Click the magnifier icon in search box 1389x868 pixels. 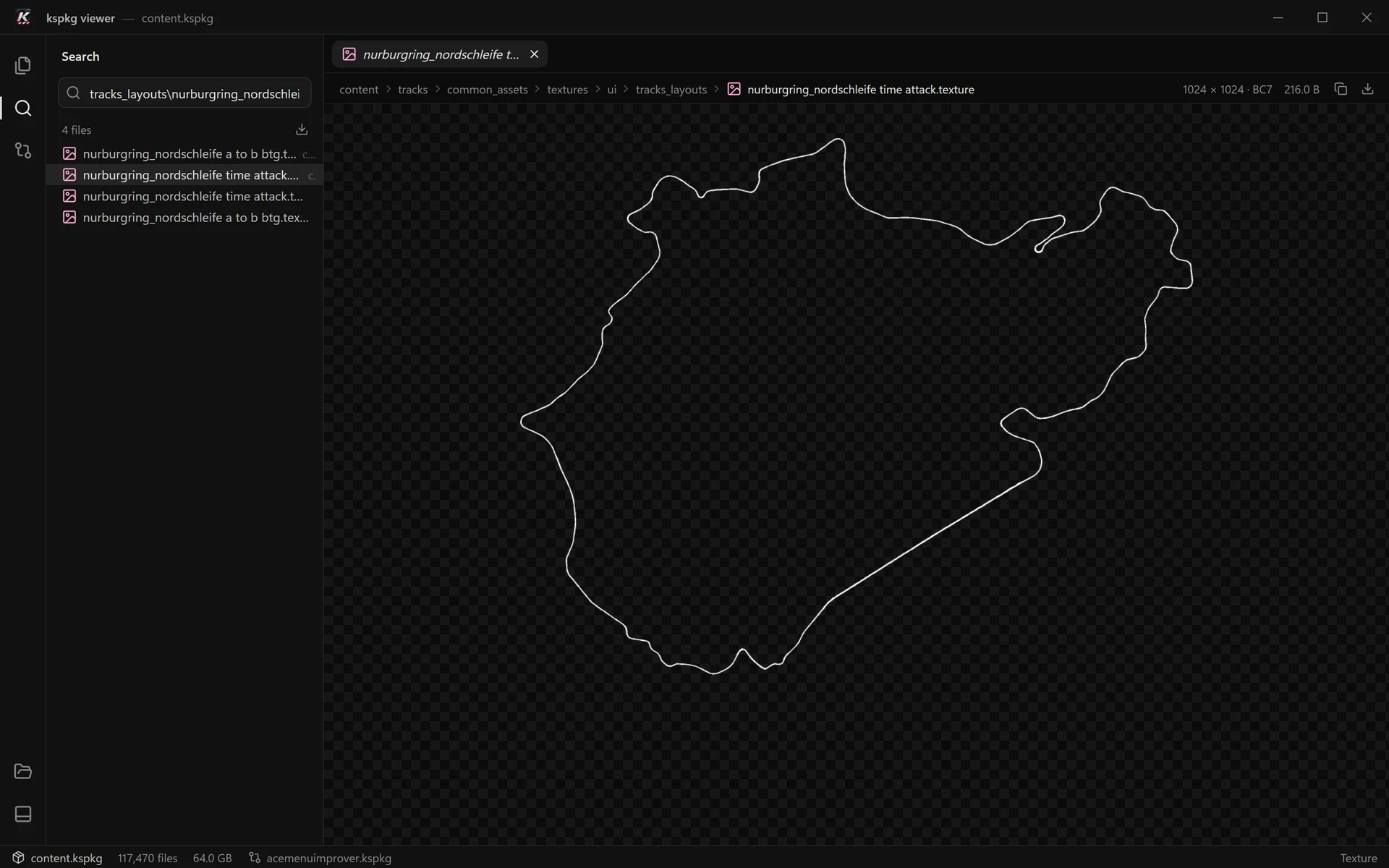[73, 93]
